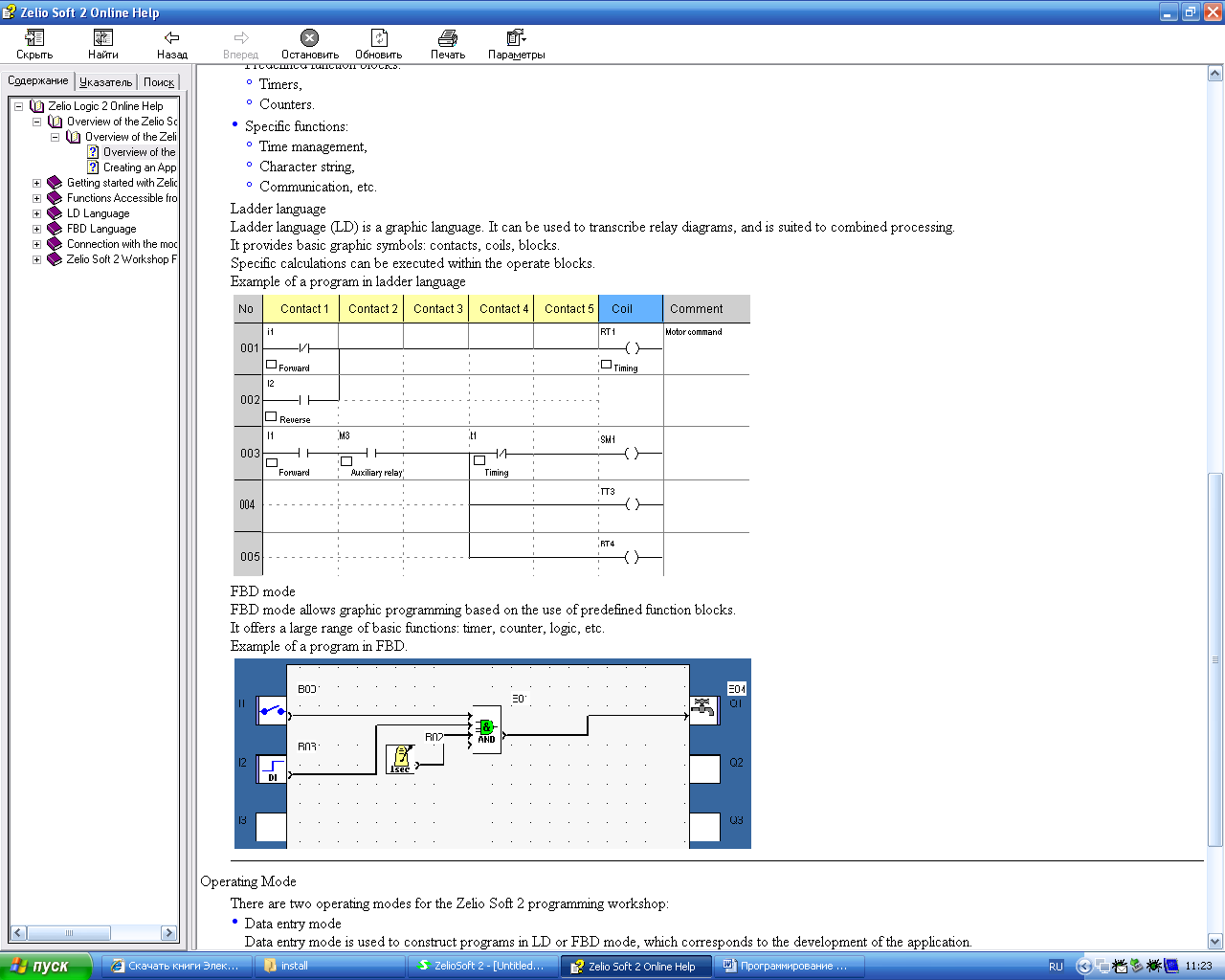Click the 'Operating Mode' heading text

pos(248,881)
